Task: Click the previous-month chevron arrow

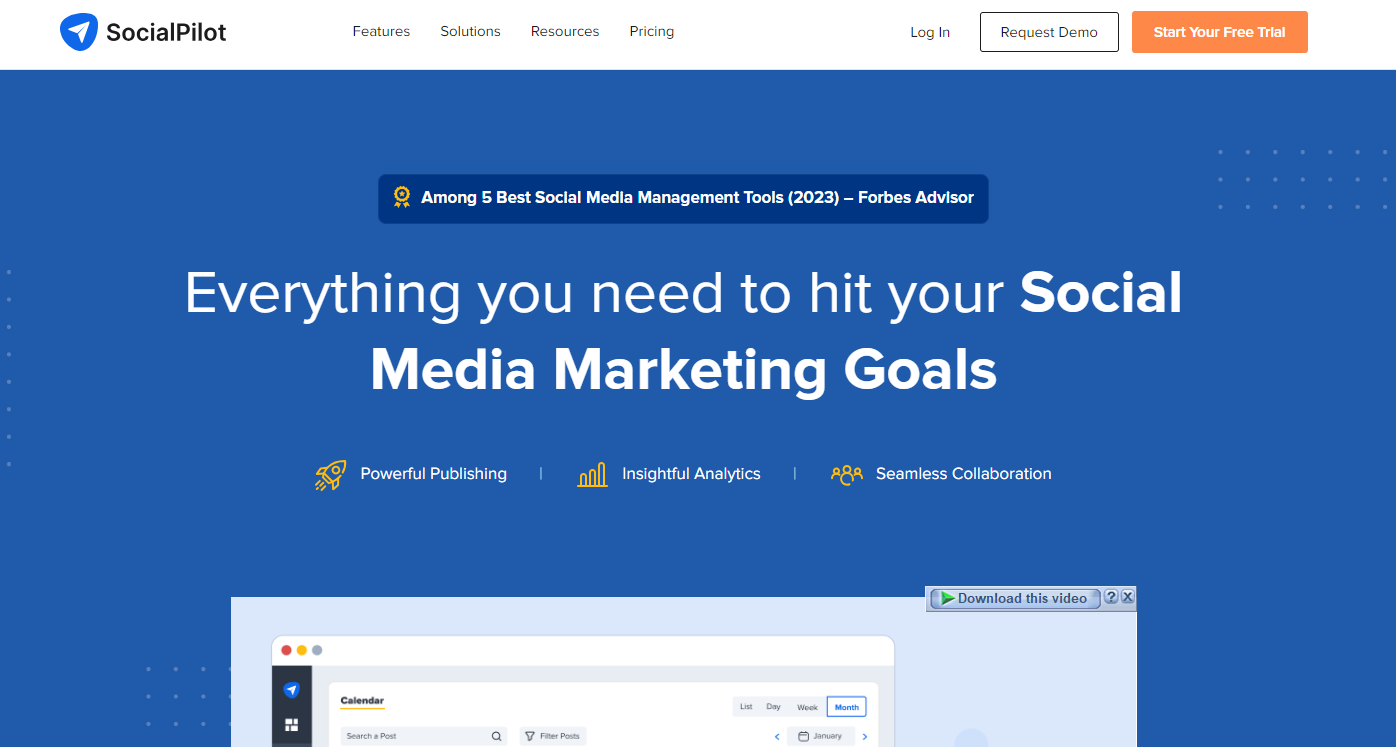Action: coord(777,735)
